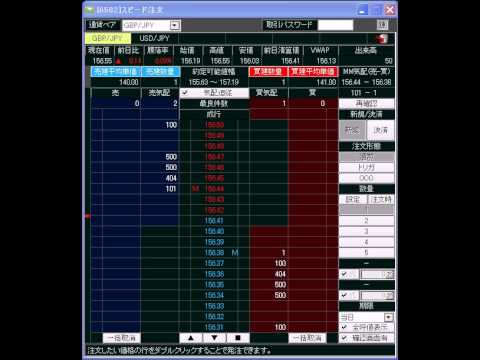Close the speed order window
This screenshot has height=360, width=480.
point(390,10)
